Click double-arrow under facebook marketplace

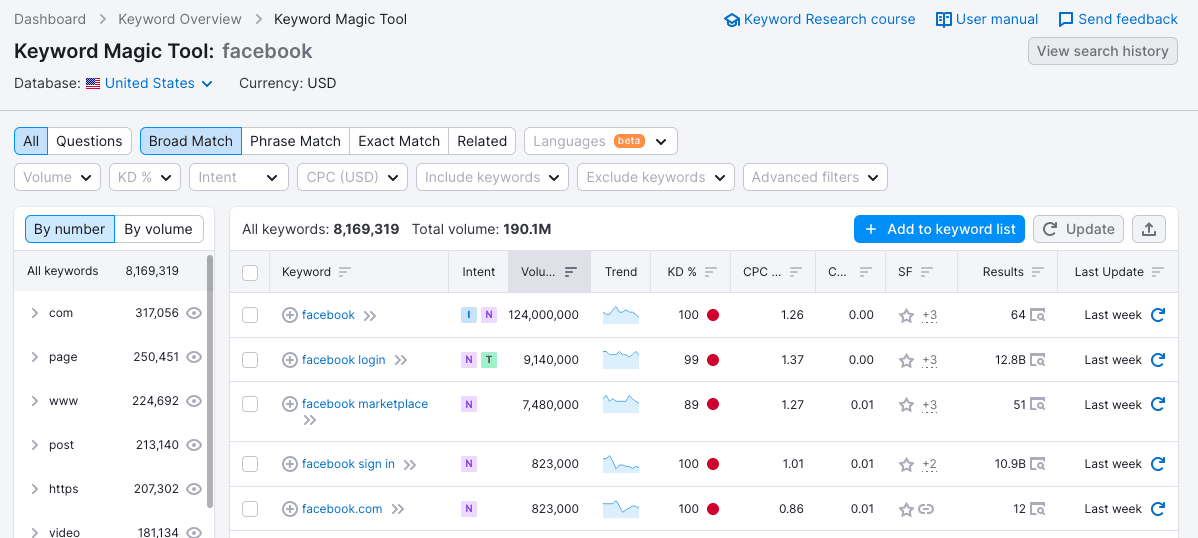tap(309, 420)
